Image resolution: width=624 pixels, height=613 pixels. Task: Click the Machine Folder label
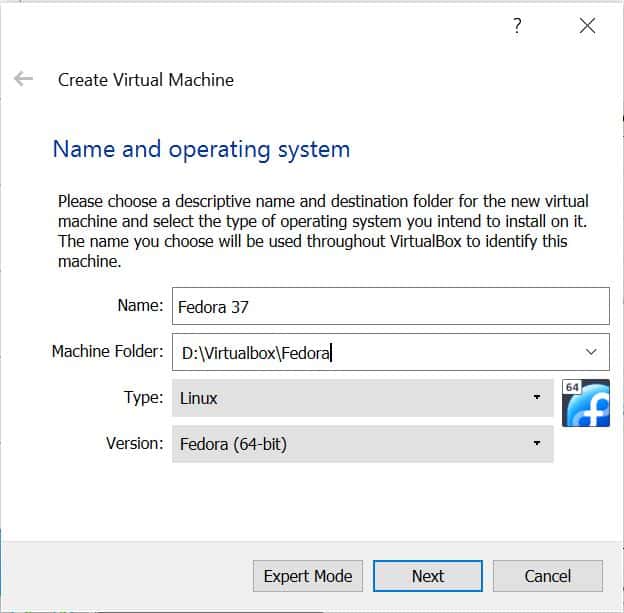coord(107,351)
